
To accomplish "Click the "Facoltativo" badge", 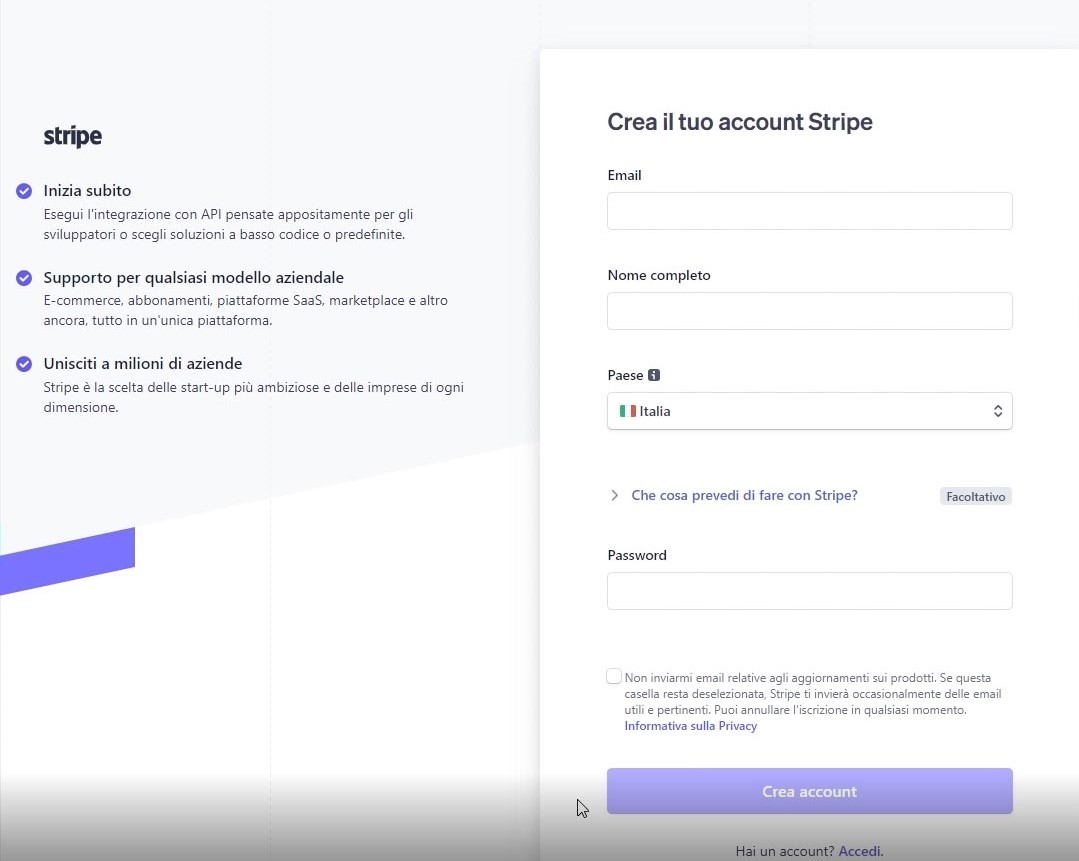I will 975,496.
